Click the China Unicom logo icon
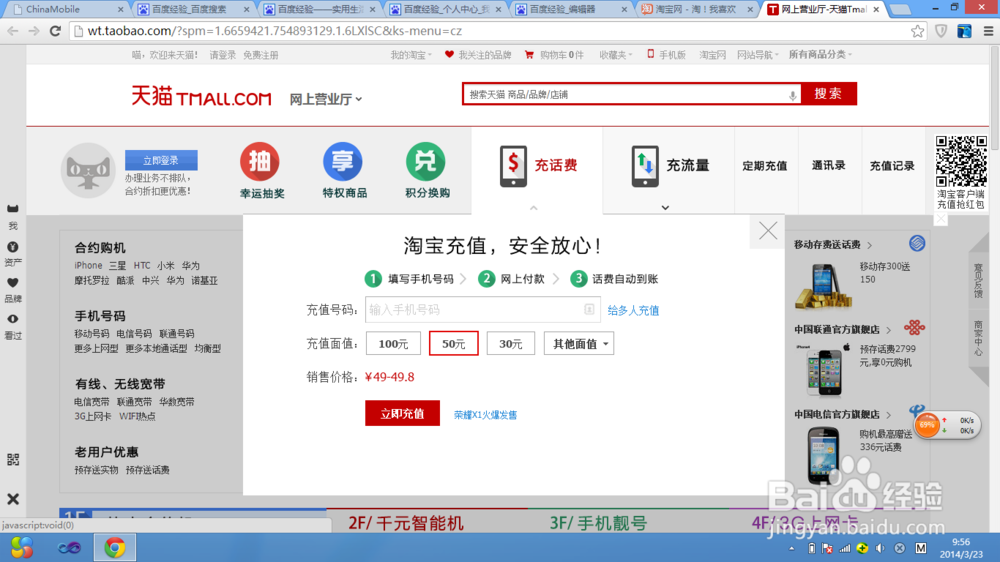The height and width of the screenshot is (562, 1000). click(x=914, y=328)
